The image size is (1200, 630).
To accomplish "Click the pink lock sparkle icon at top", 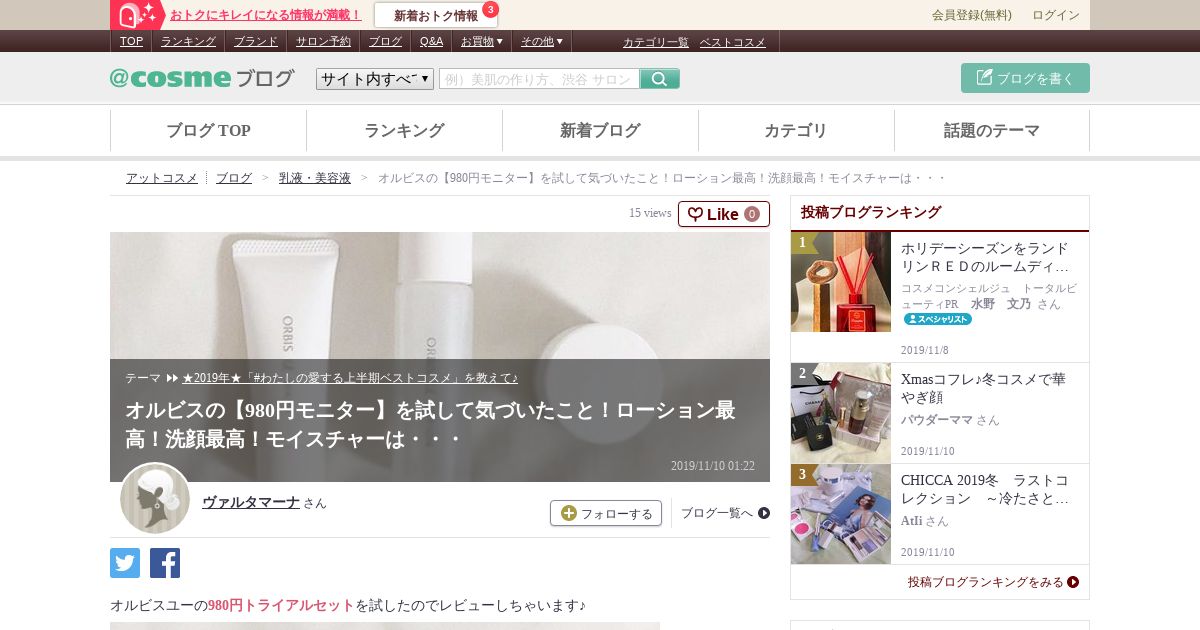I will (138, 15).
